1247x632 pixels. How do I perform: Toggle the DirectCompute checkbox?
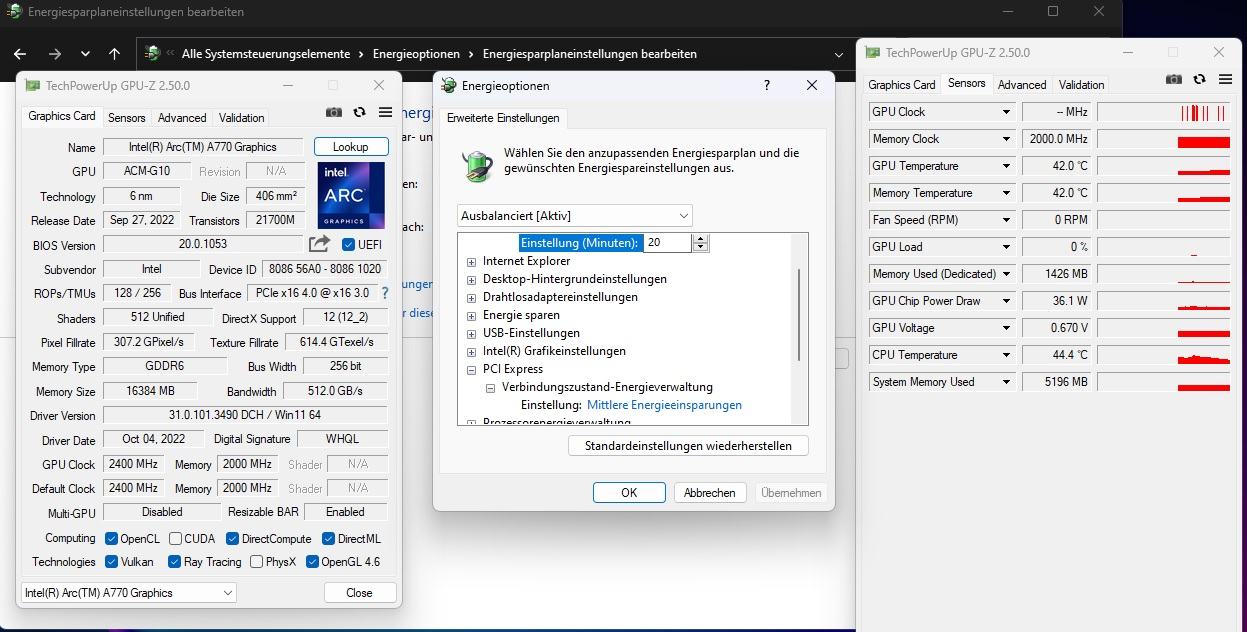click(x=232, y=538)
